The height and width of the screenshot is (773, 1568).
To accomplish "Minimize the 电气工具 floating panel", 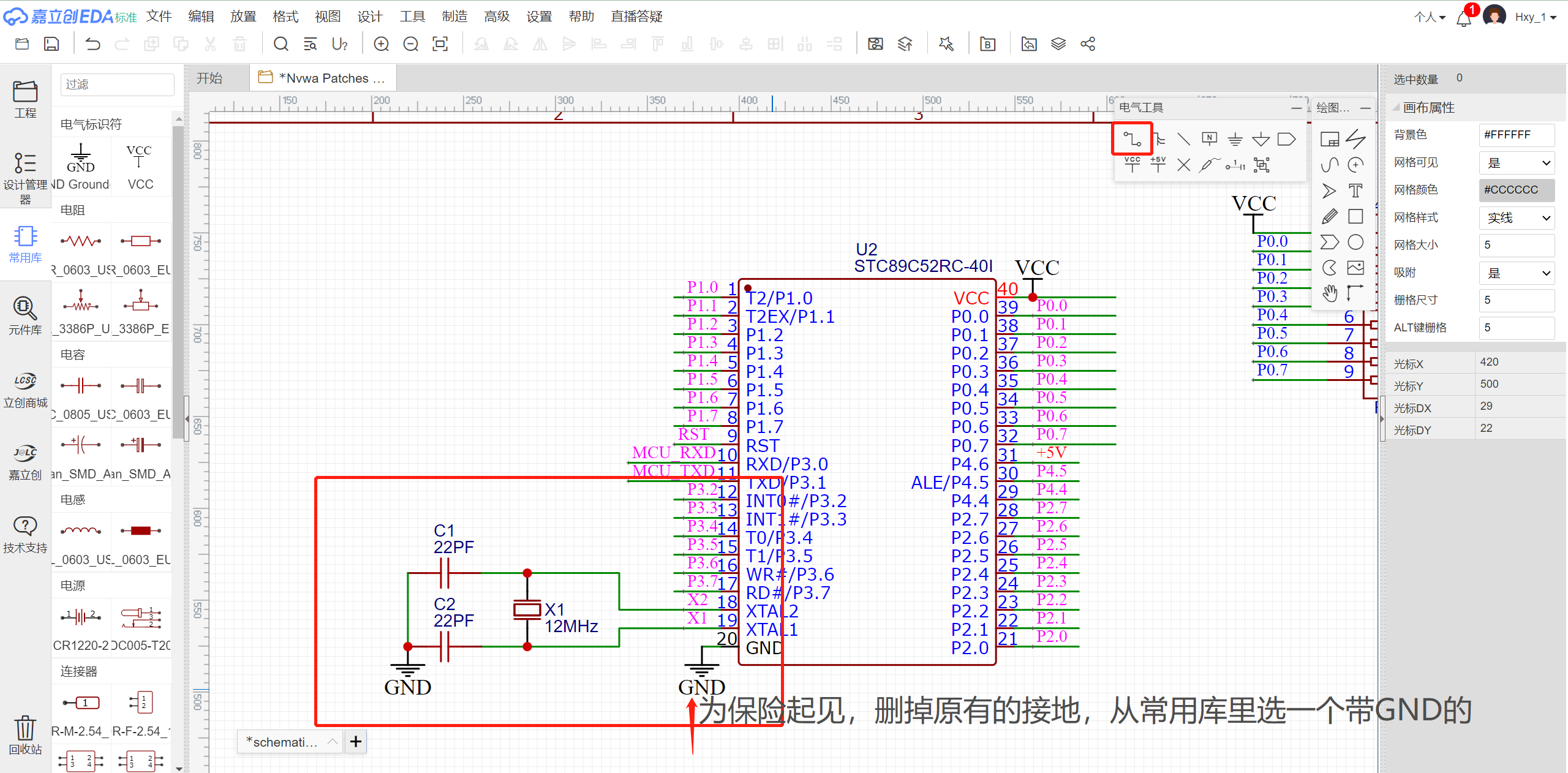I will [x=1296, y=108].
